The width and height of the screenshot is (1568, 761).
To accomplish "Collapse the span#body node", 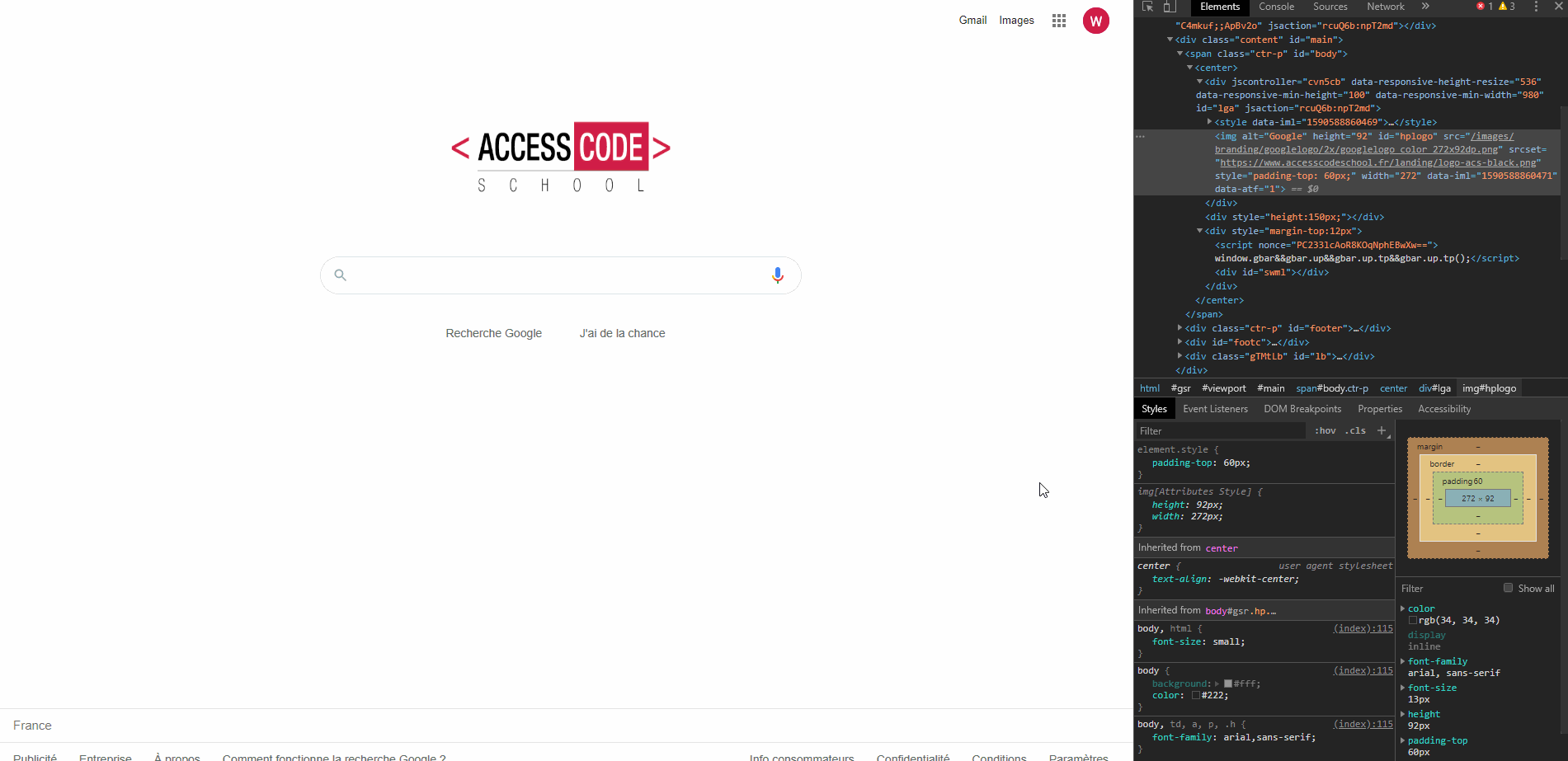I will click(x=1180, y=54).
